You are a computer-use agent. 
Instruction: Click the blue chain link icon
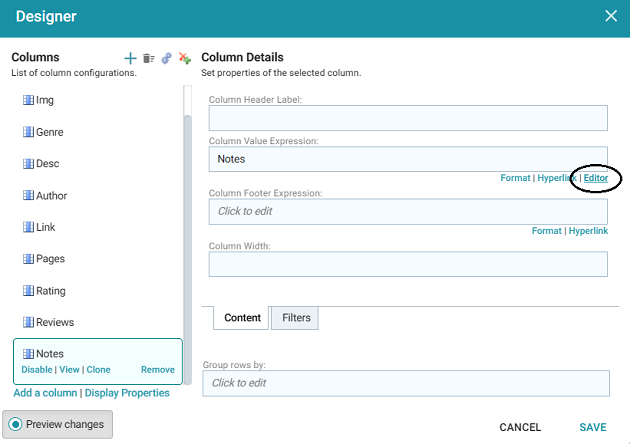tap(166, 58)
